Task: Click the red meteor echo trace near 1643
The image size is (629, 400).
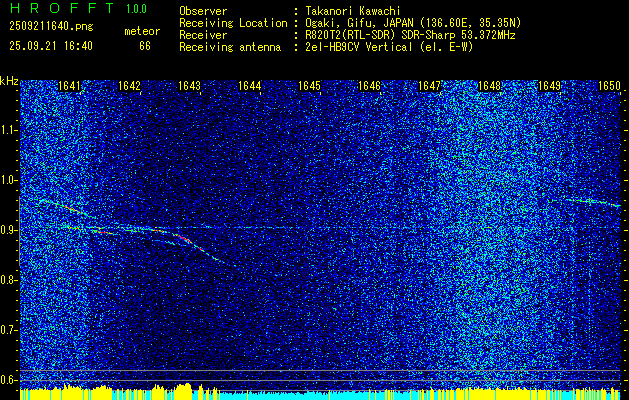Action: [x=183, y=238]
